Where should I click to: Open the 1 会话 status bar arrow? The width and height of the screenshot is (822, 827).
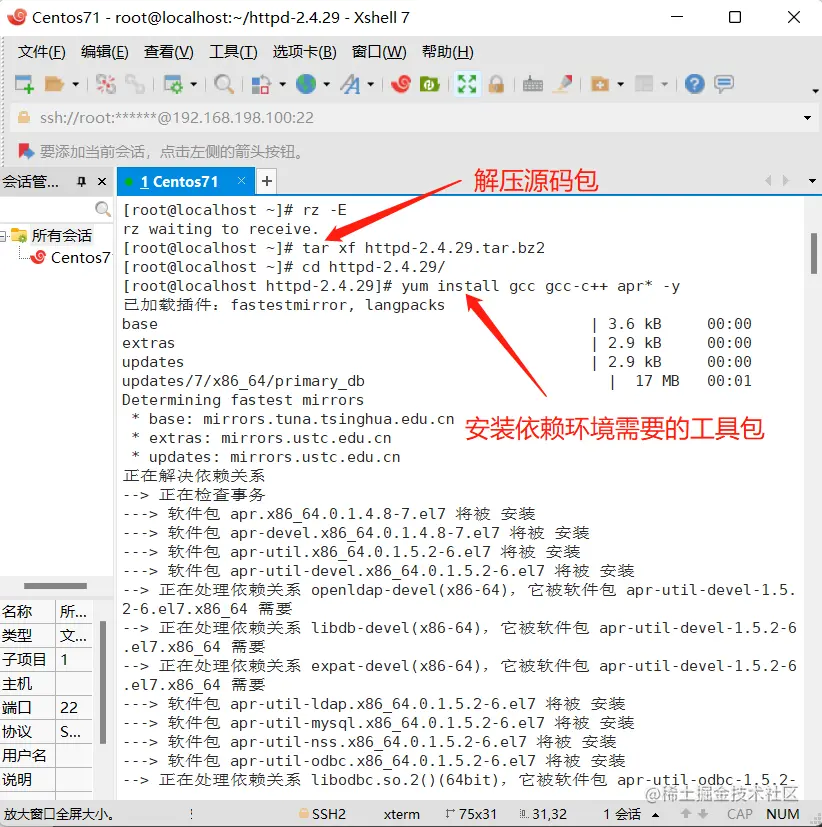pos(655,814)
